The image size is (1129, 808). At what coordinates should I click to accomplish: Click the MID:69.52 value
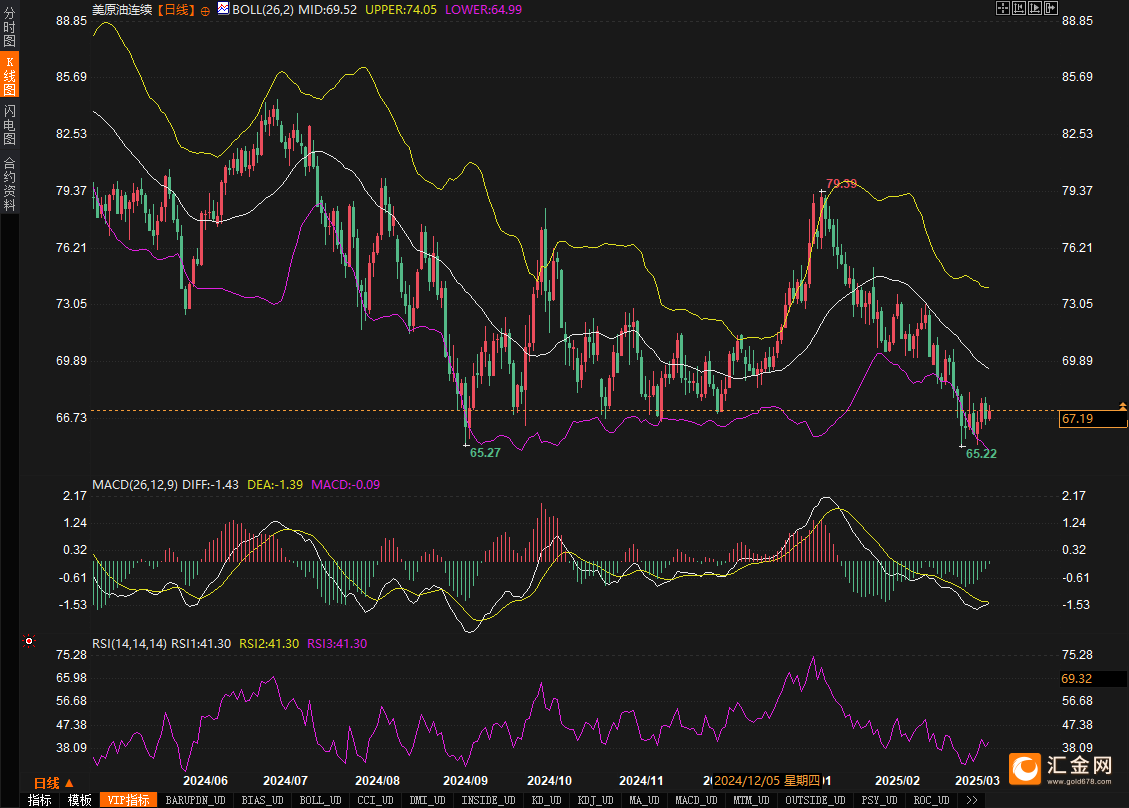pyautogui.click(x=328, y=10)
